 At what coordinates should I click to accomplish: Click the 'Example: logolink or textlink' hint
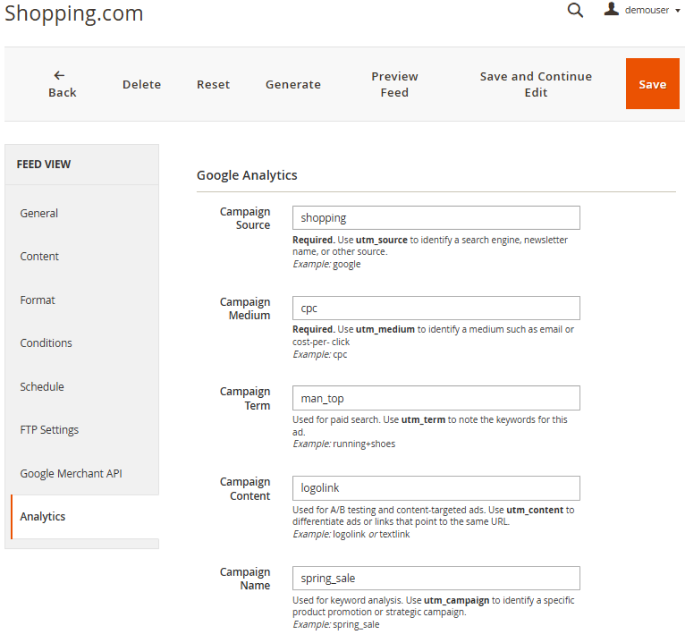pos(351,534)
